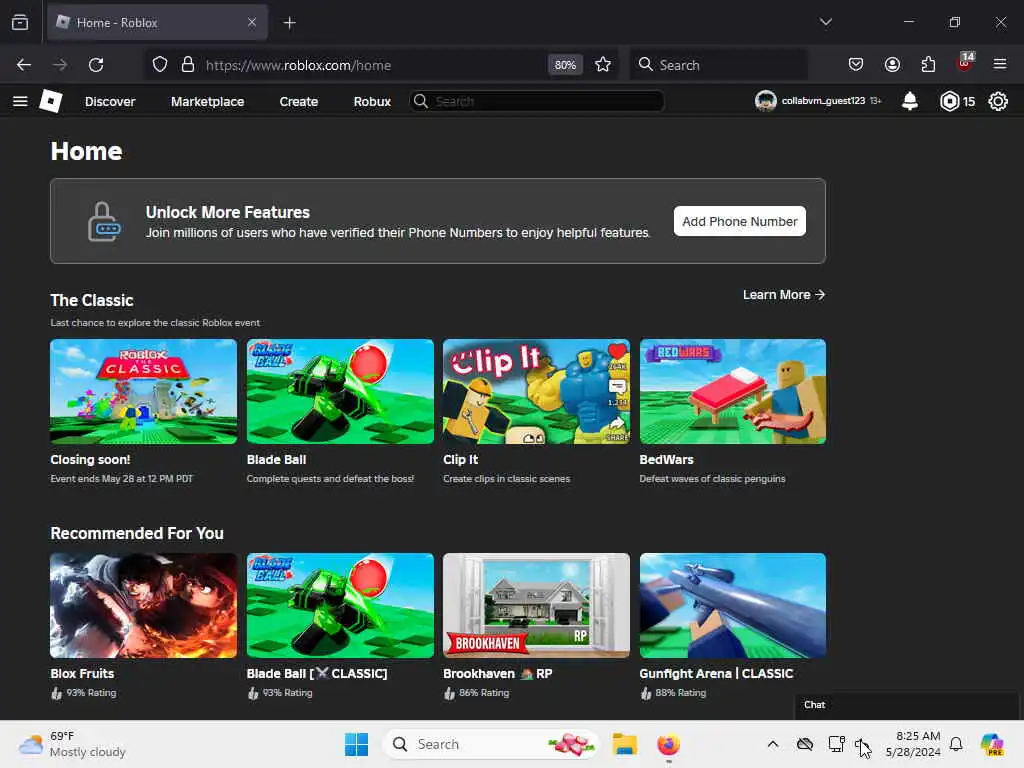Viewport: 1024px width, 768px height.
Task: Open the Clip It game thumbnail
Action: tap(536, 391)
